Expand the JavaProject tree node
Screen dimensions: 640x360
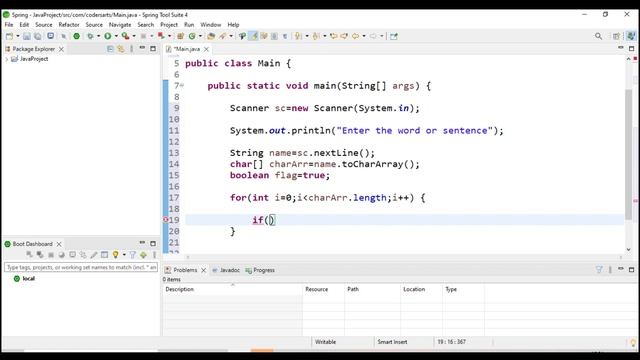pyautogui.click(x=7, y=59)
